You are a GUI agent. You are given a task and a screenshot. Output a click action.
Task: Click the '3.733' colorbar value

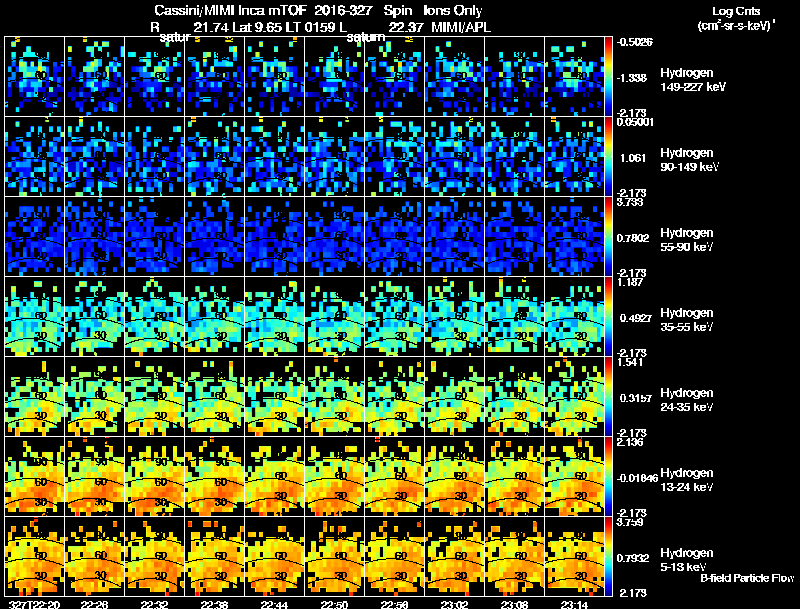[x=630, y=202]
